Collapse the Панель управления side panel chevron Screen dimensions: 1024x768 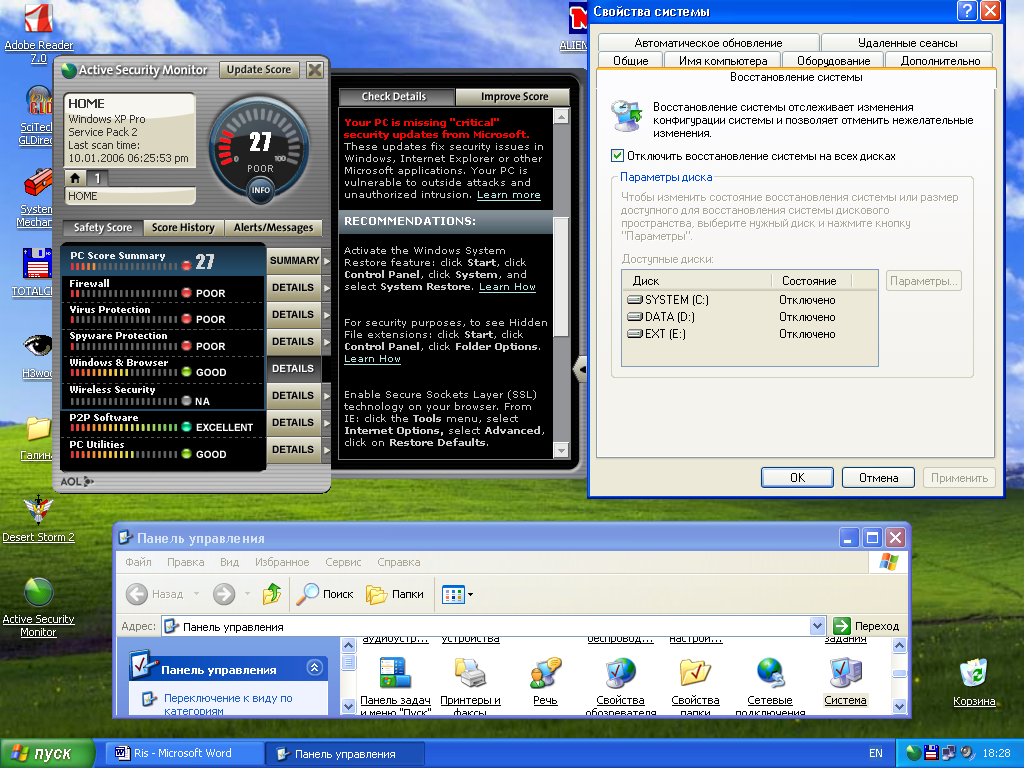[x=315, y=668]
